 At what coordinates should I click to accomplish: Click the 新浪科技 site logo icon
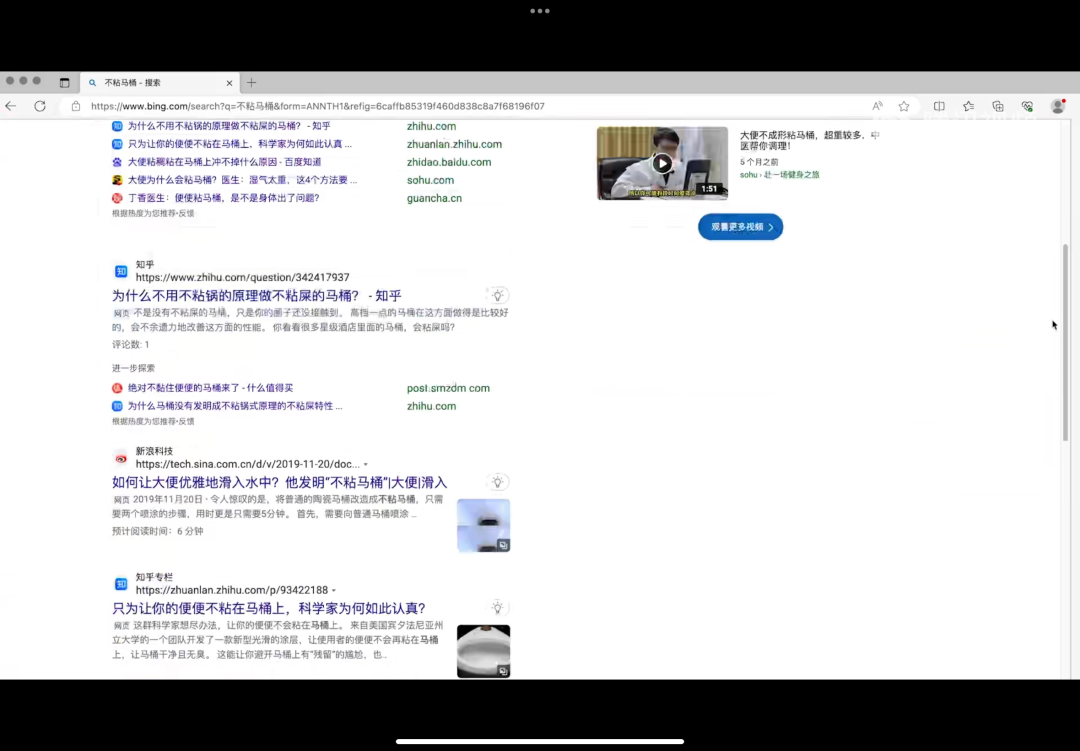(x=121, y=458)
